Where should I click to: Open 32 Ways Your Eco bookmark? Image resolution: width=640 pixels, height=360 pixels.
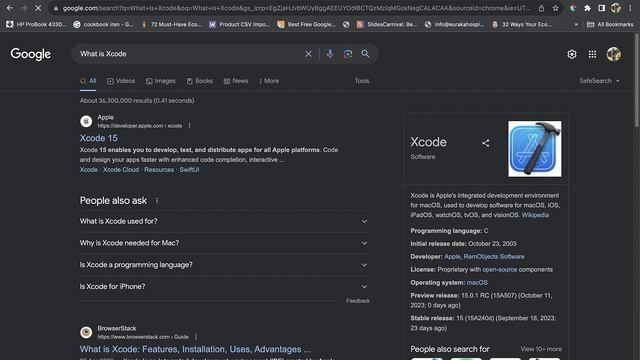click(522, 24)
